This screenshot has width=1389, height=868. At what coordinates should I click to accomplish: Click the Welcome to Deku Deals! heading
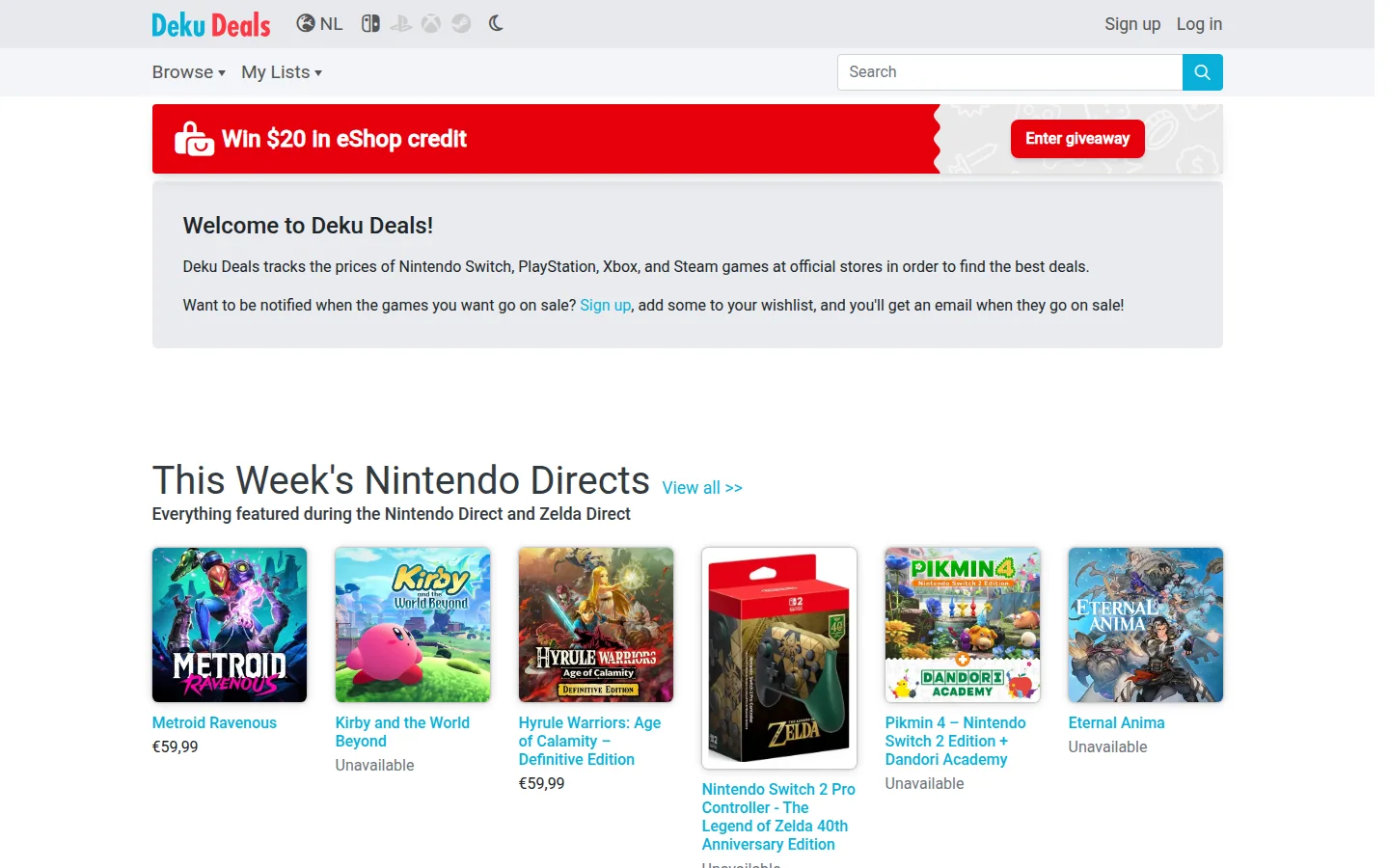point(308,226)
